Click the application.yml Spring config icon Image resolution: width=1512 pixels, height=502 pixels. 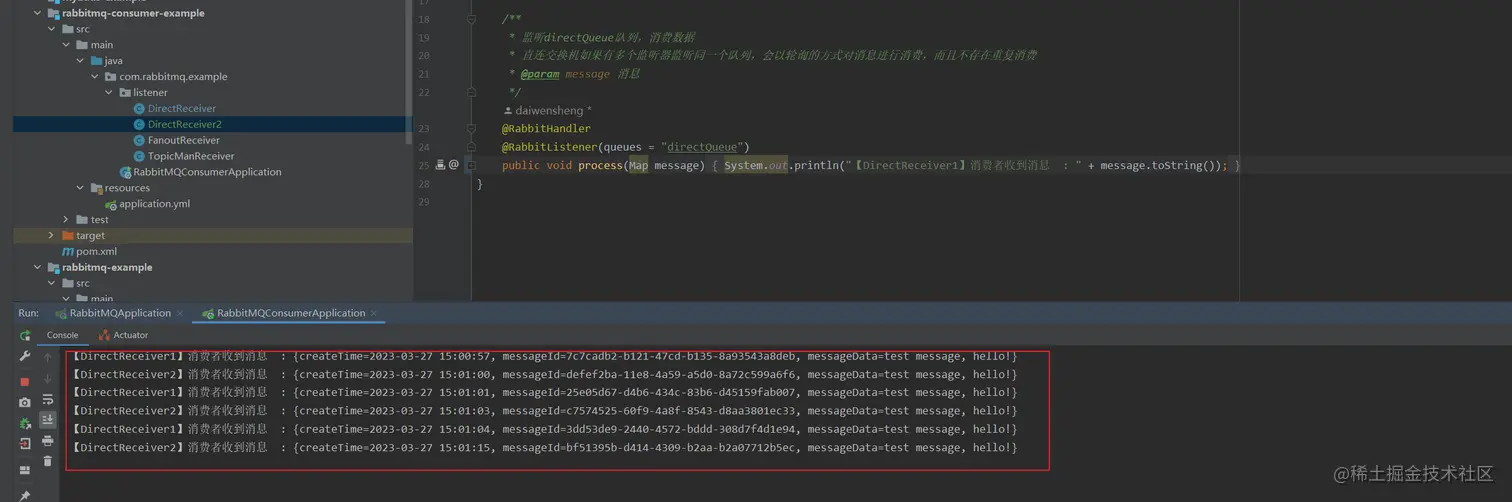click(111, 204)
